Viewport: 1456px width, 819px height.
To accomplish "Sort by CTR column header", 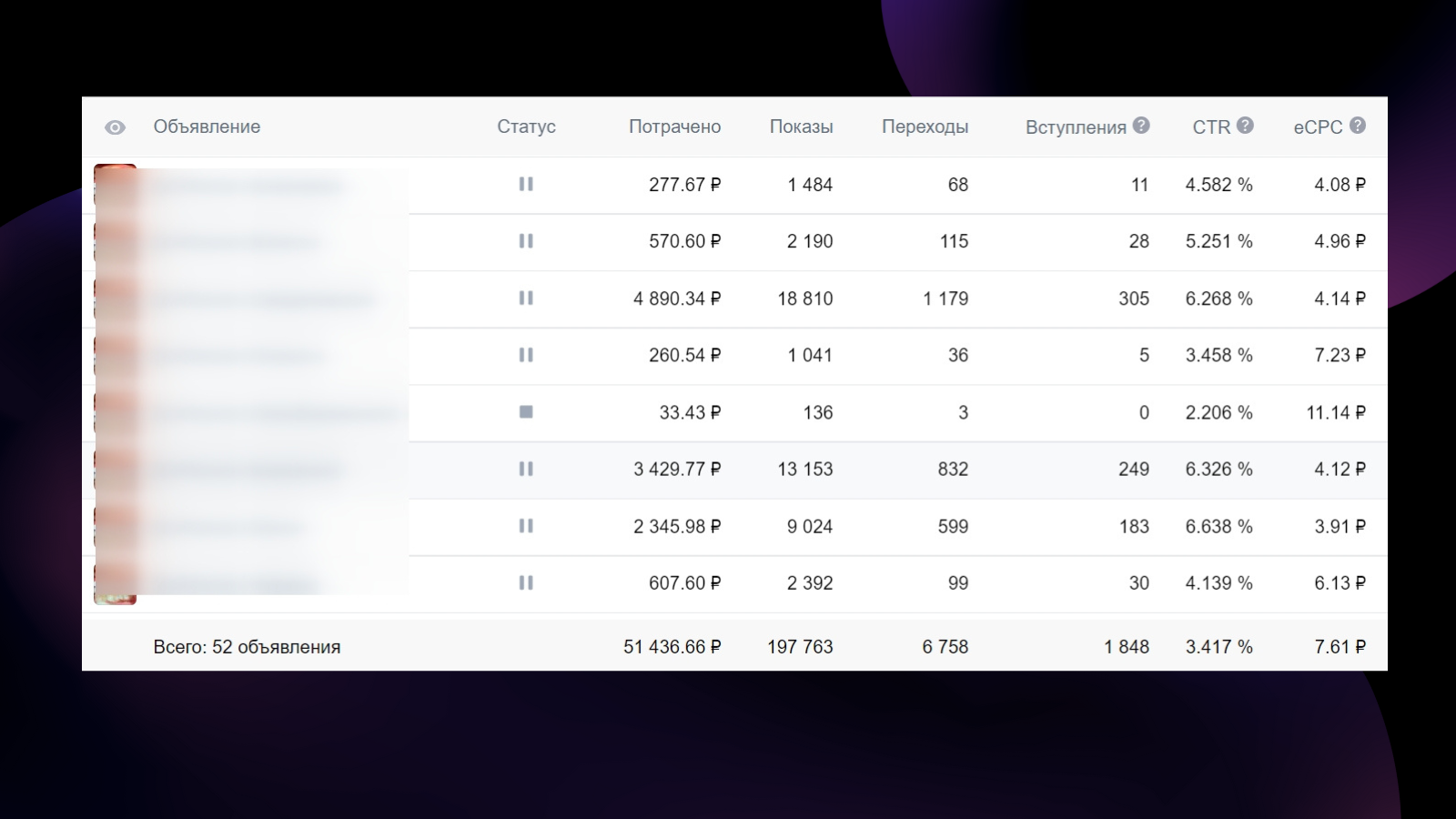I will point(1211,127).
